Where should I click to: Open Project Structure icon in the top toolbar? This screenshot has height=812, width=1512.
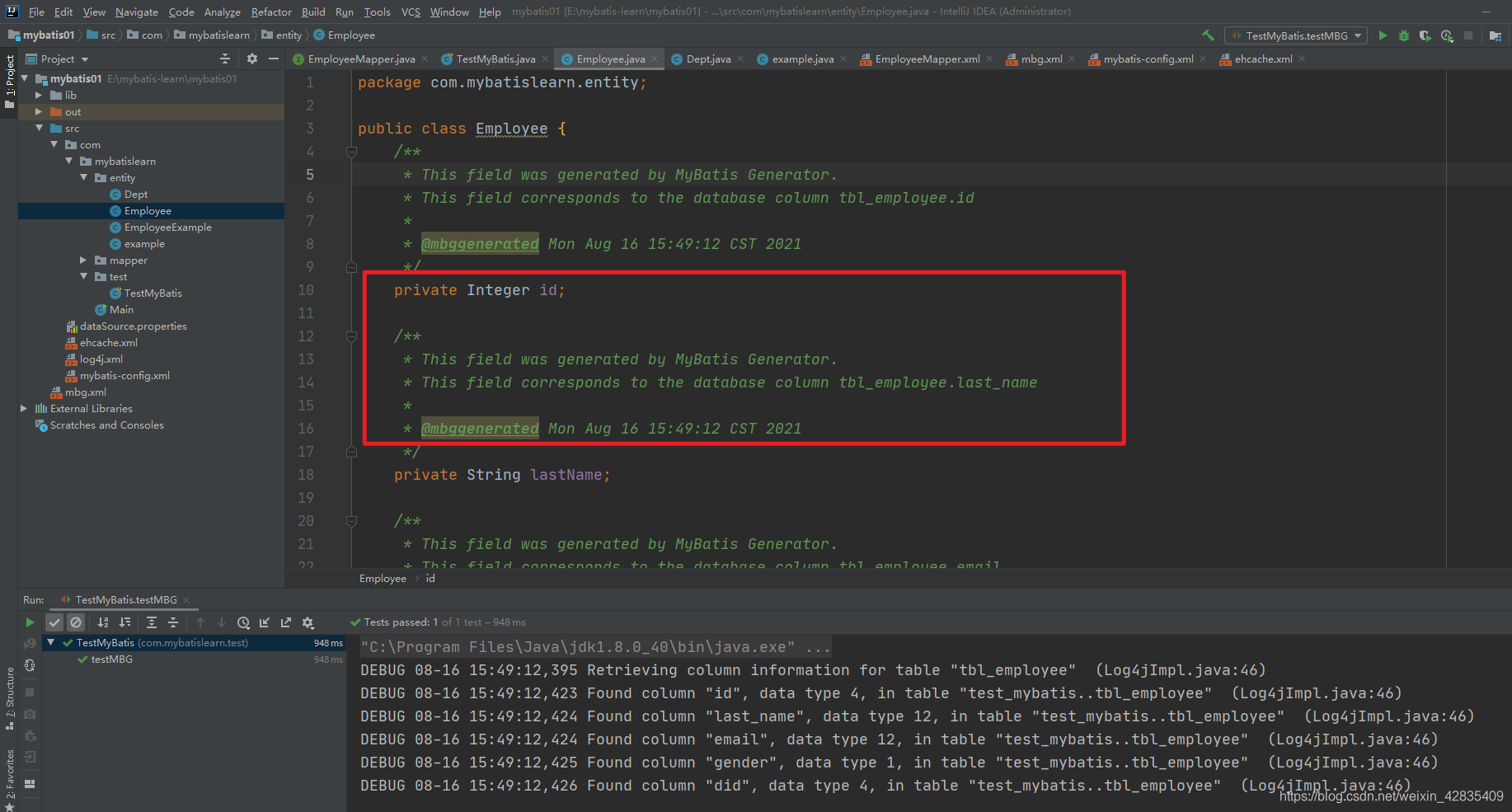(1495, 35)
